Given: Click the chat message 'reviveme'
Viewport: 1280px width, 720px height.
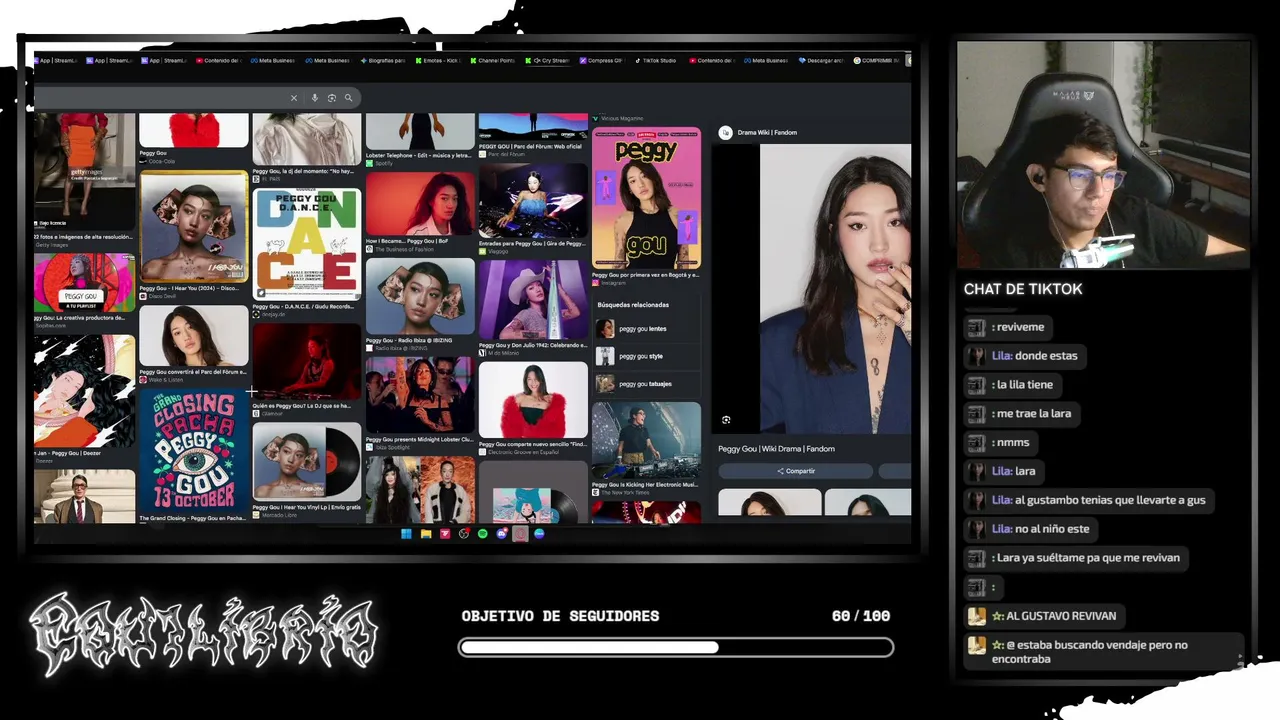Looking at the screenshot, I should 1006,327.
